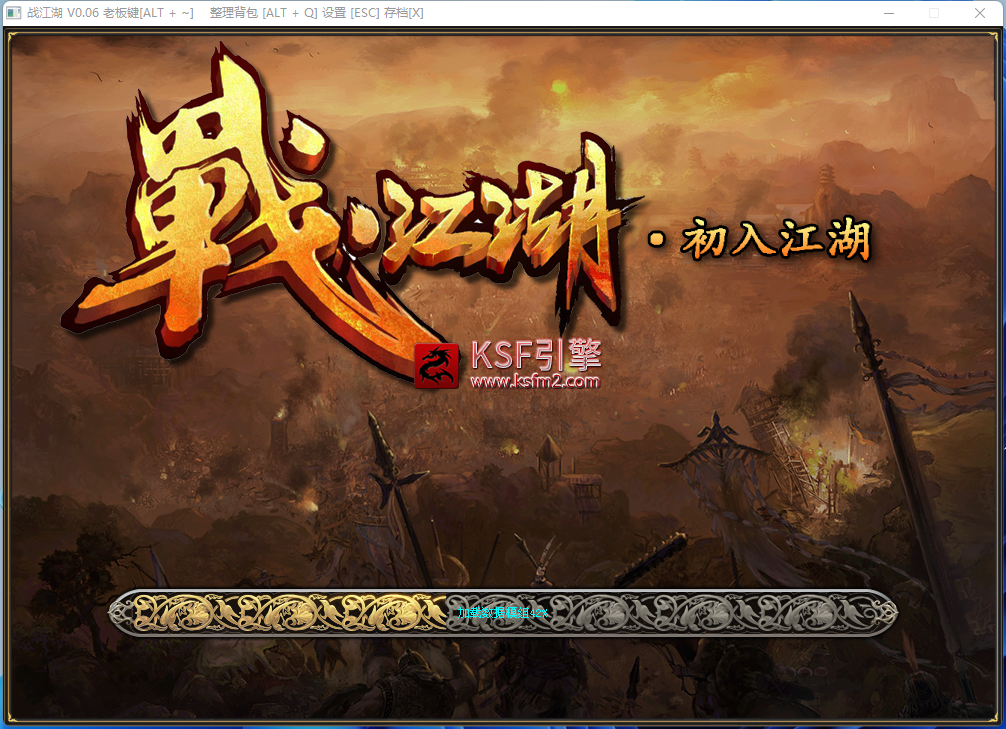Click the game's title bar app icon
The image size is (1006, 729).
pos(13,13)
